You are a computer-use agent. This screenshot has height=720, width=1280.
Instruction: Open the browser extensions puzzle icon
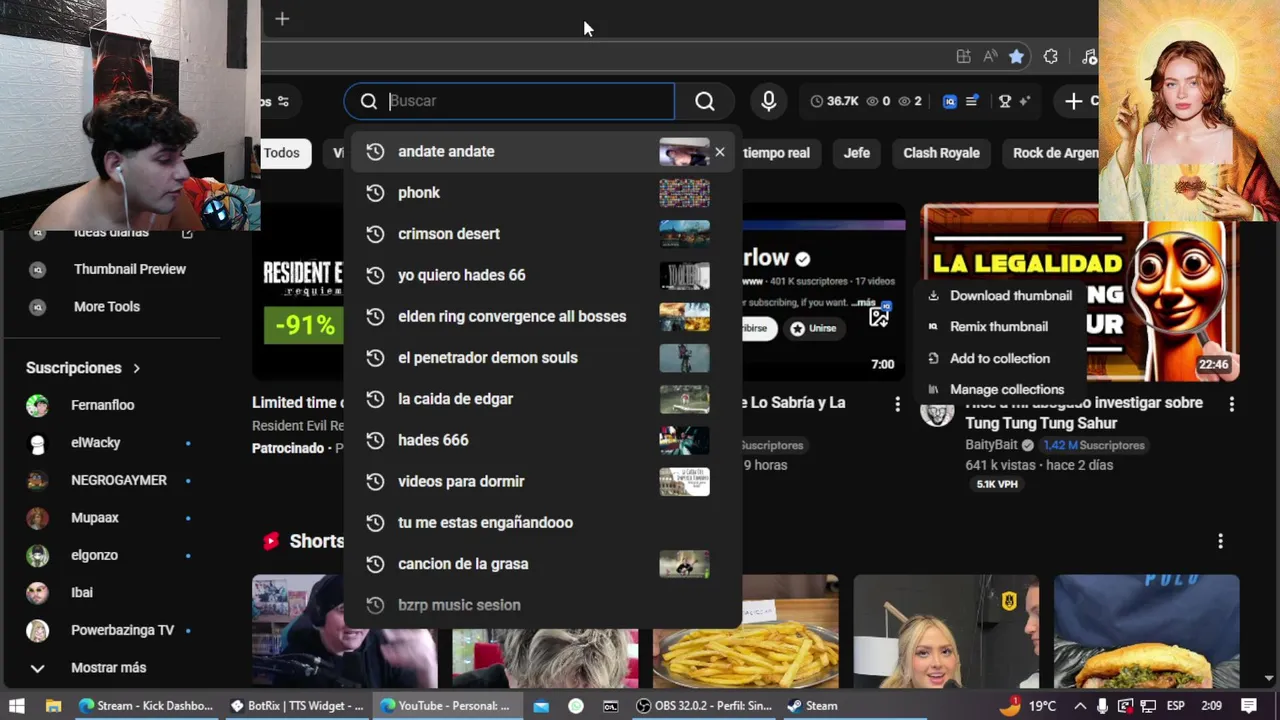1050,57
